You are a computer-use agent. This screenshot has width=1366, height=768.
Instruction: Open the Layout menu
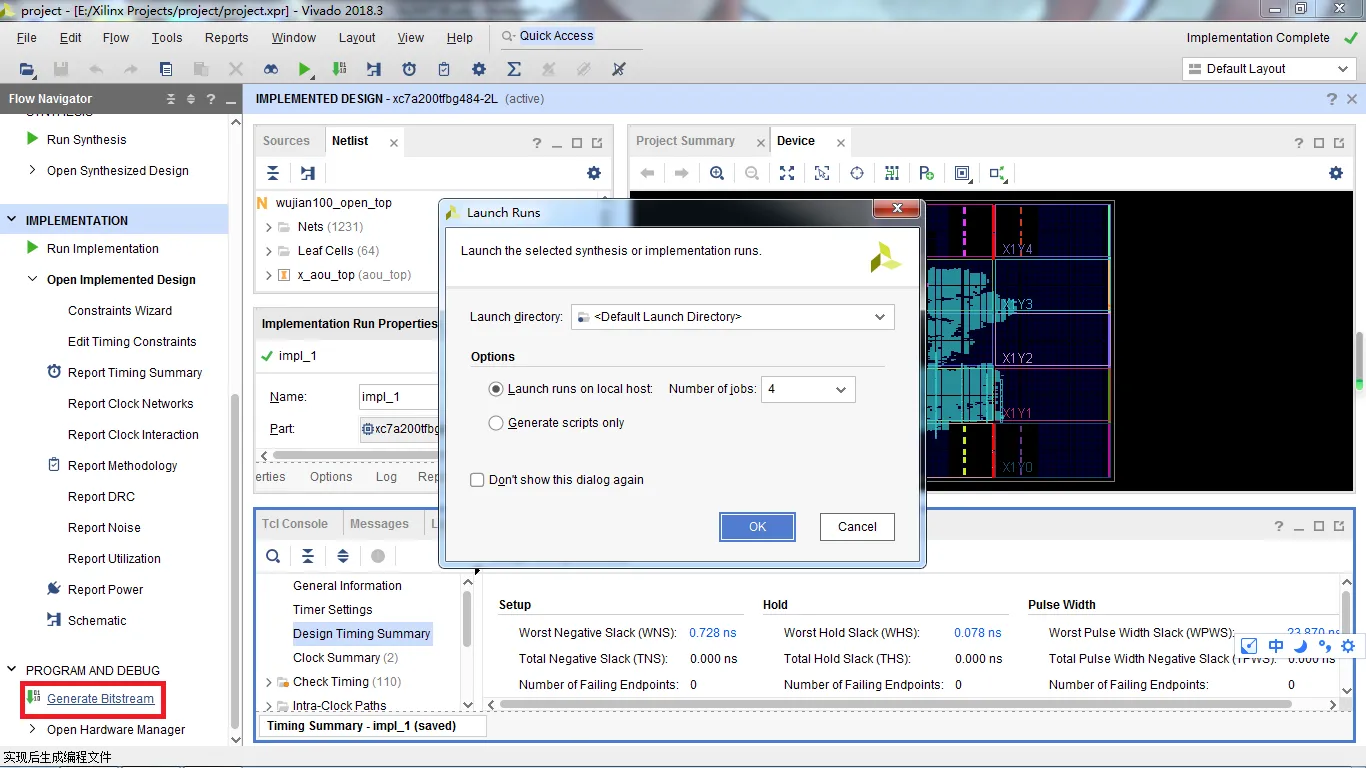[x=357, y=38]
